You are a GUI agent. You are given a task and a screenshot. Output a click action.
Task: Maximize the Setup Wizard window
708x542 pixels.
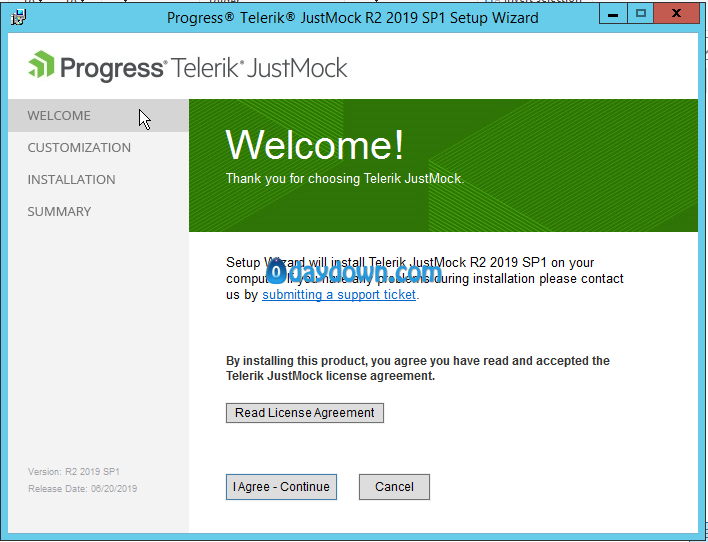click(x=640, y=14)
